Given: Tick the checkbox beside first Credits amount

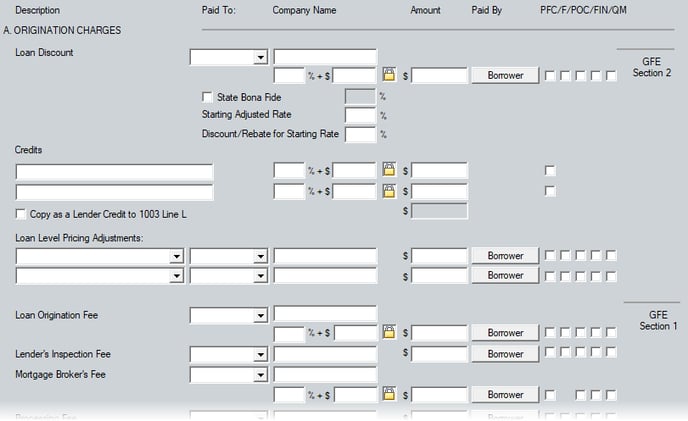Looking at the screenshot, I should (550, 170).
